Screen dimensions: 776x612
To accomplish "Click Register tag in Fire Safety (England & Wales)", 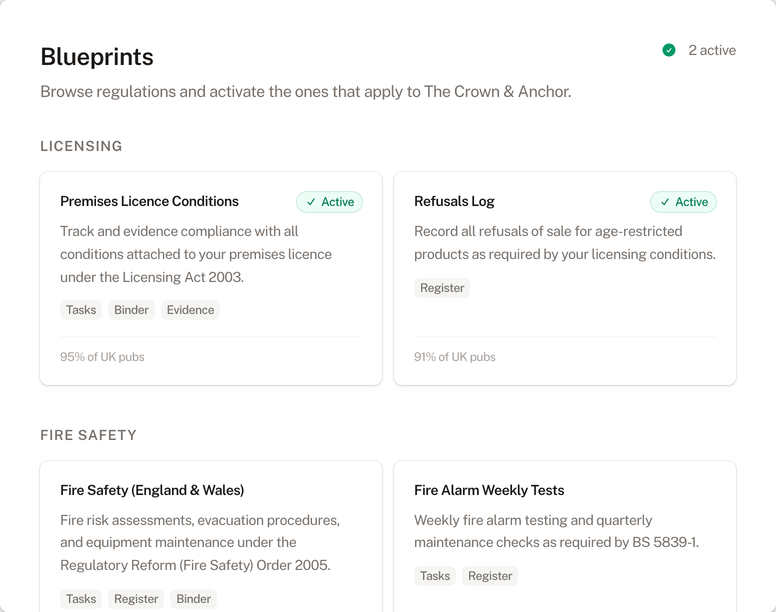I will click(x=136, y=599).
